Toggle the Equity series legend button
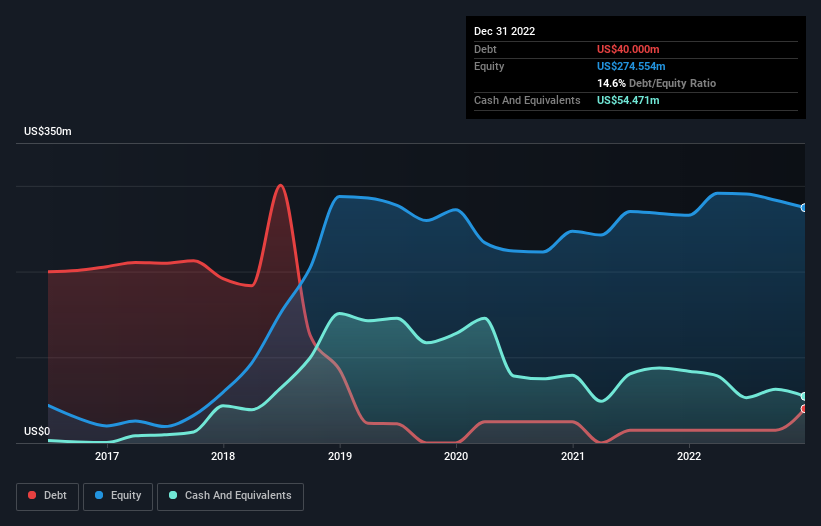The height and width of the screenshot is (526, 821). click(118, 496)
